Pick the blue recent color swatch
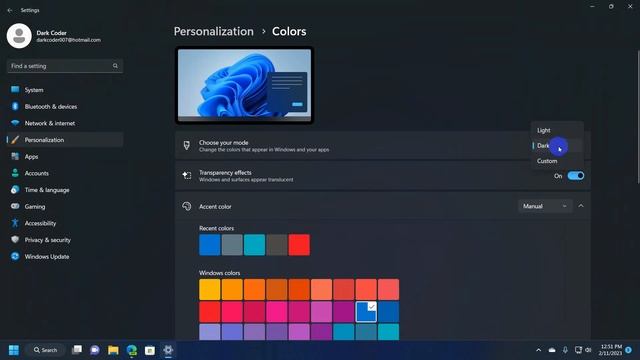 (210, 245)
